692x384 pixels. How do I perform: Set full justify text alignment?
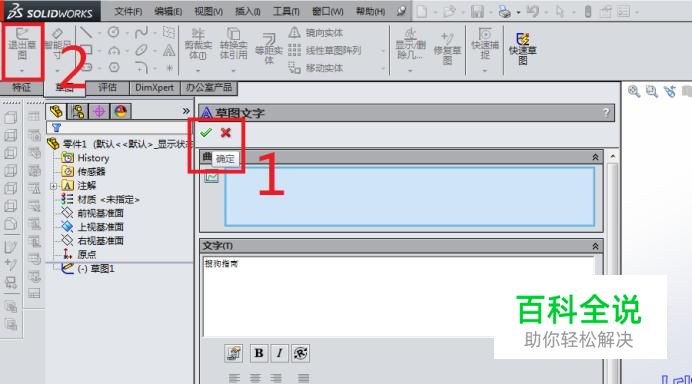pos(303,378)
